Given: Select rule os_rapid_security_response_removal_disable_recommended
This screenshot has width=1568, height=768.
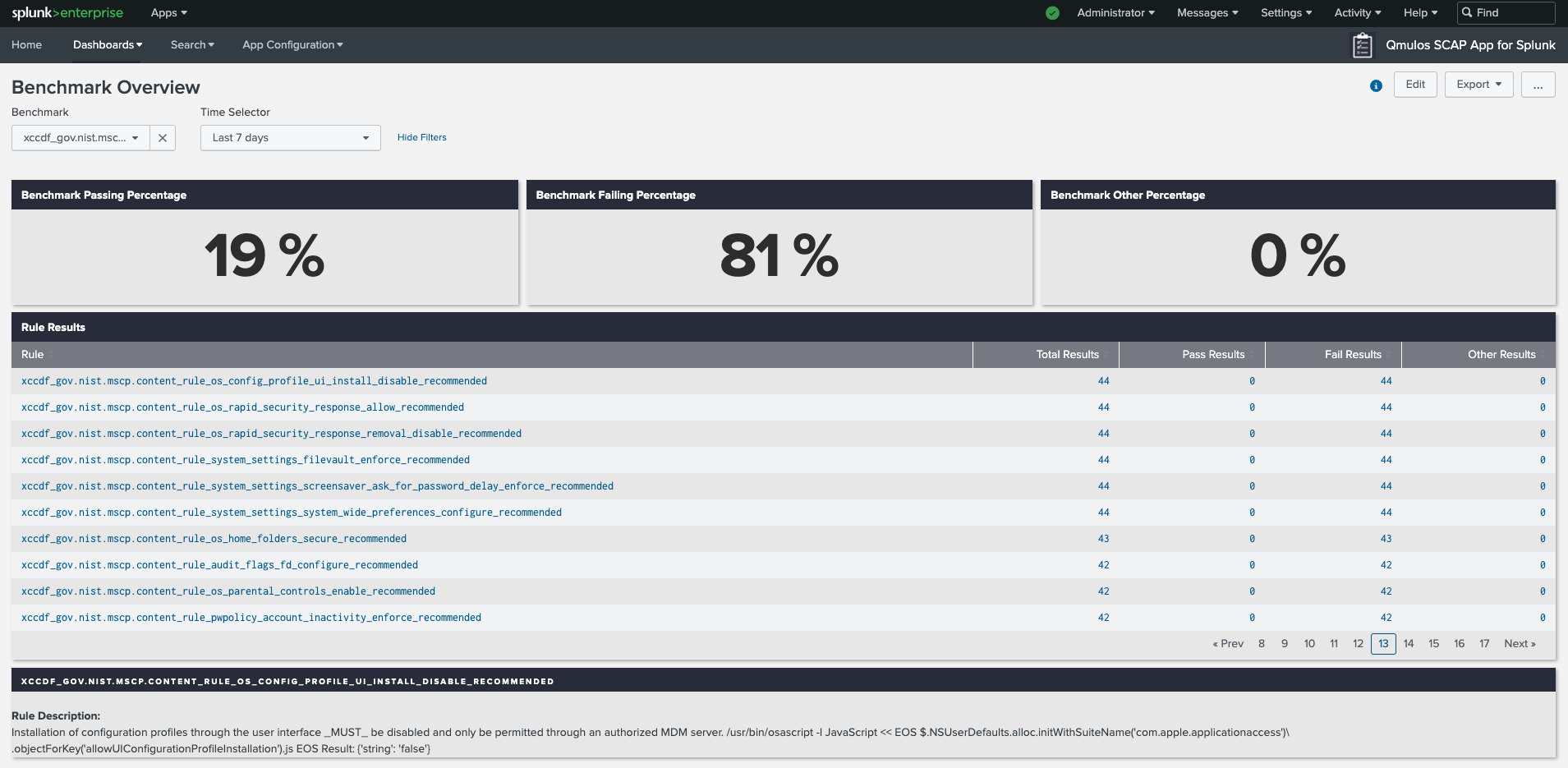Looking at the screenshot, I should tap(271, 434).
